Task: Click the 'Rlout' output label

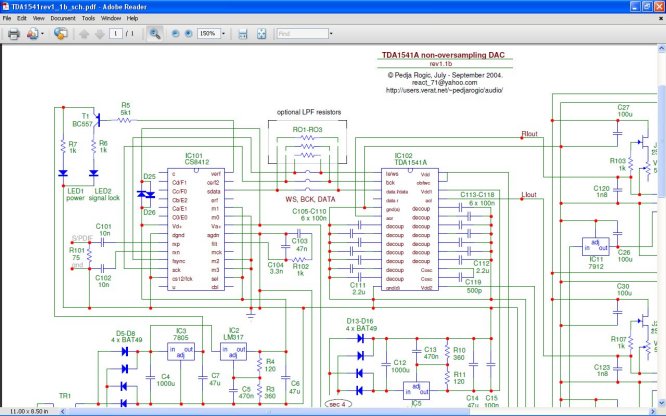Action: pyautogui.click(x=530, y=134)
